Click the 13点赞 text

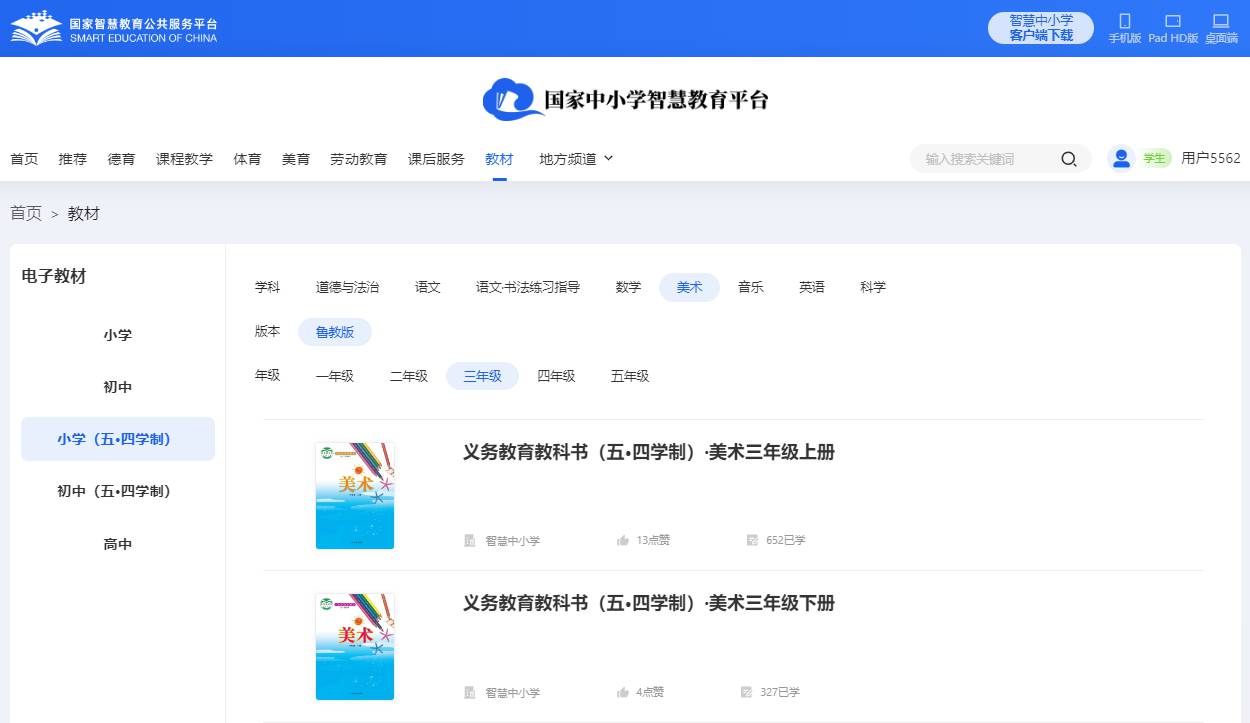(x=653, y=541)
